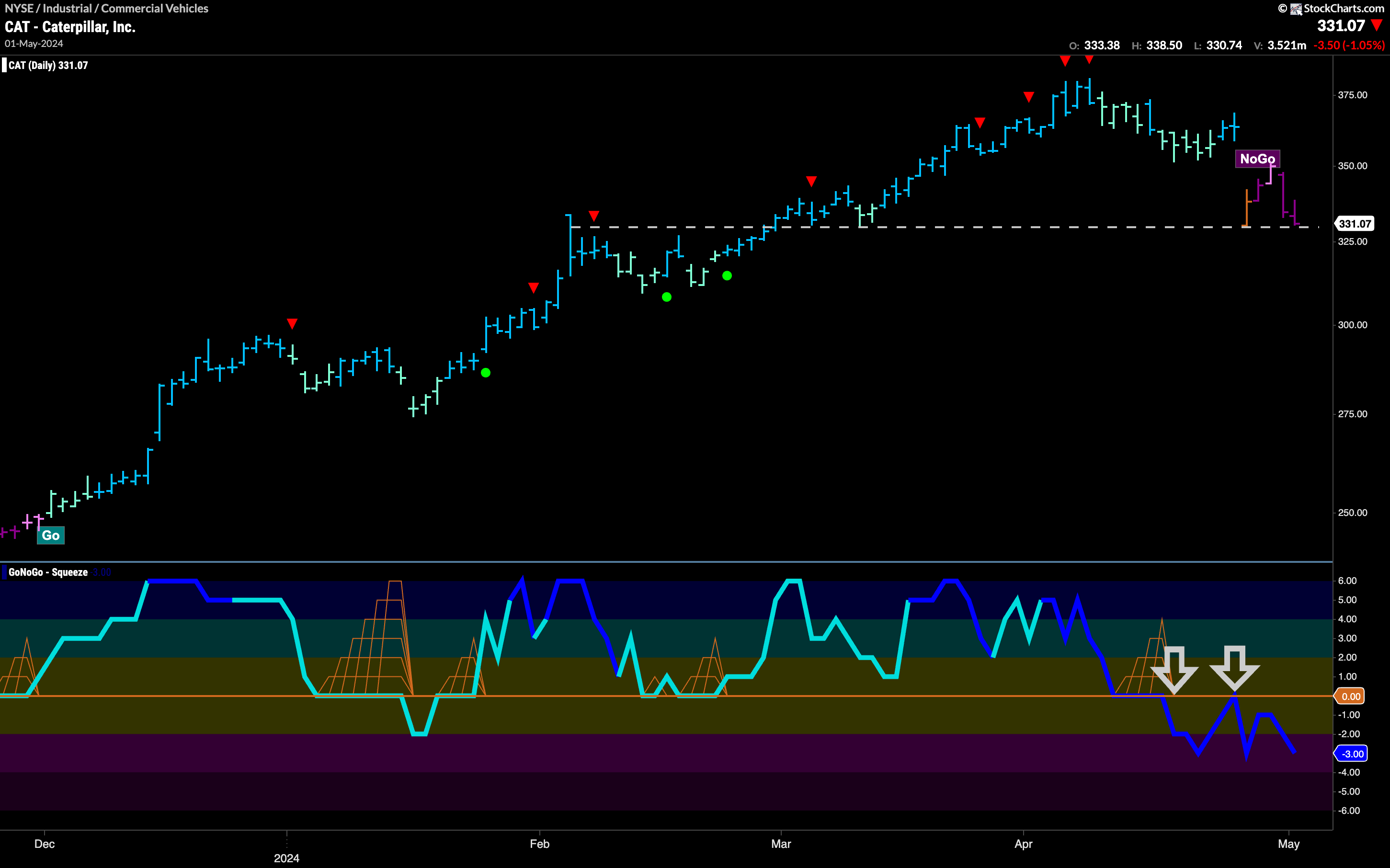This screenshot has height=868, width=1390.
Task: Click the 250.00 price axis label
Action: (1353, 513)
